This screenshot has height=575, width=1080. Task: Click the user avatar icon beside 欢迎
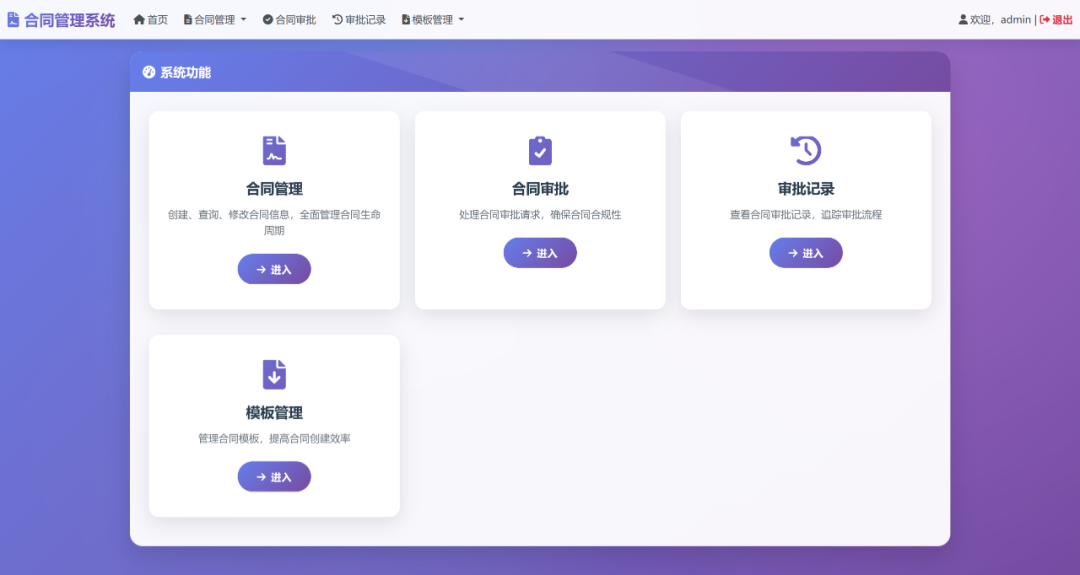click(963, 19)
